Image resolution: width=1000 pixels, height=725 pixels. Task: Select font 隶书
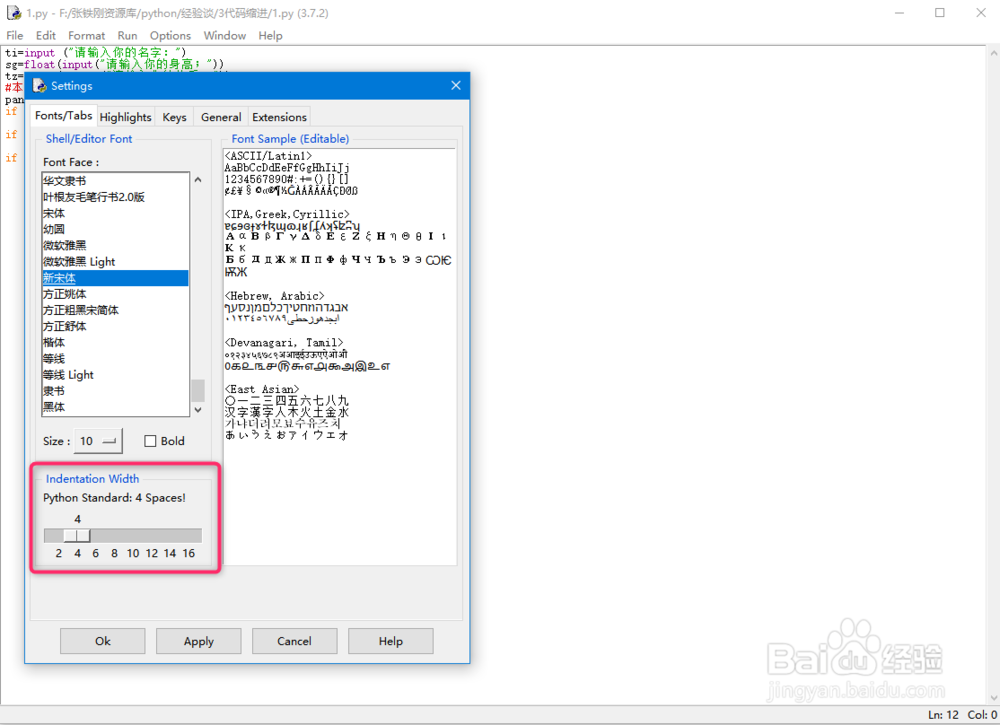point(115,391)
